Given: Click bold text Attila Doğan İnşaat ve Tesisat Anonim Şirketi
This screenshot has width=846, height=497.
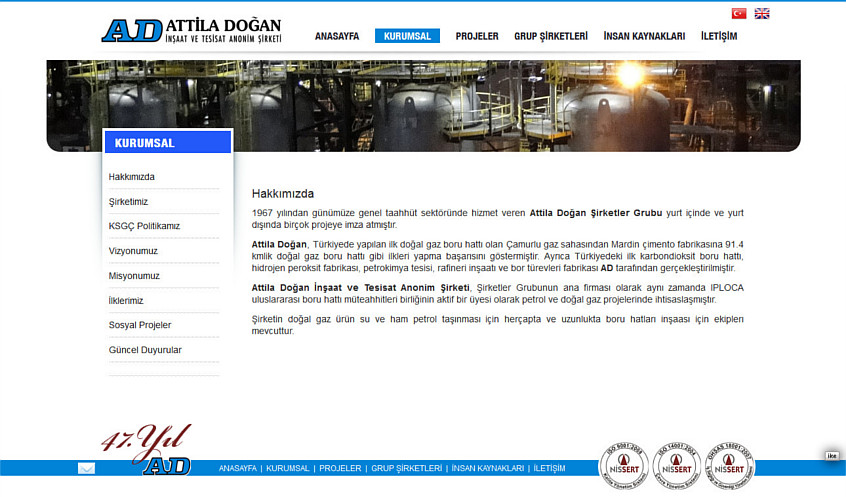Looking at the screenshot, I should pos(360,288).
